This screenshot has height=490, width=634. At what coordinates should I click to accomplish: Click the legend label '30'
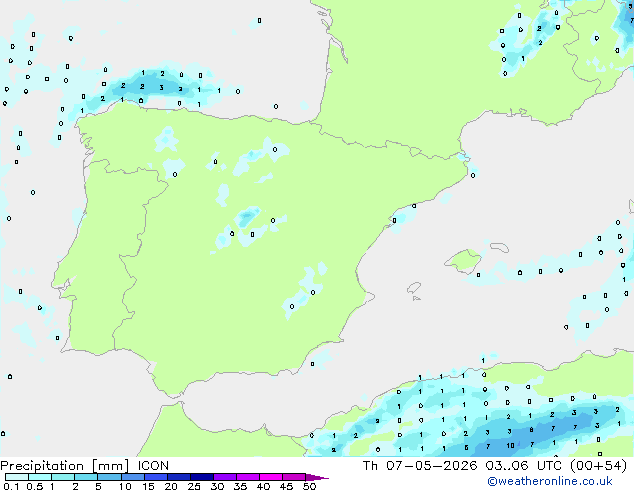pyautogui.click(x=217, y=486)
